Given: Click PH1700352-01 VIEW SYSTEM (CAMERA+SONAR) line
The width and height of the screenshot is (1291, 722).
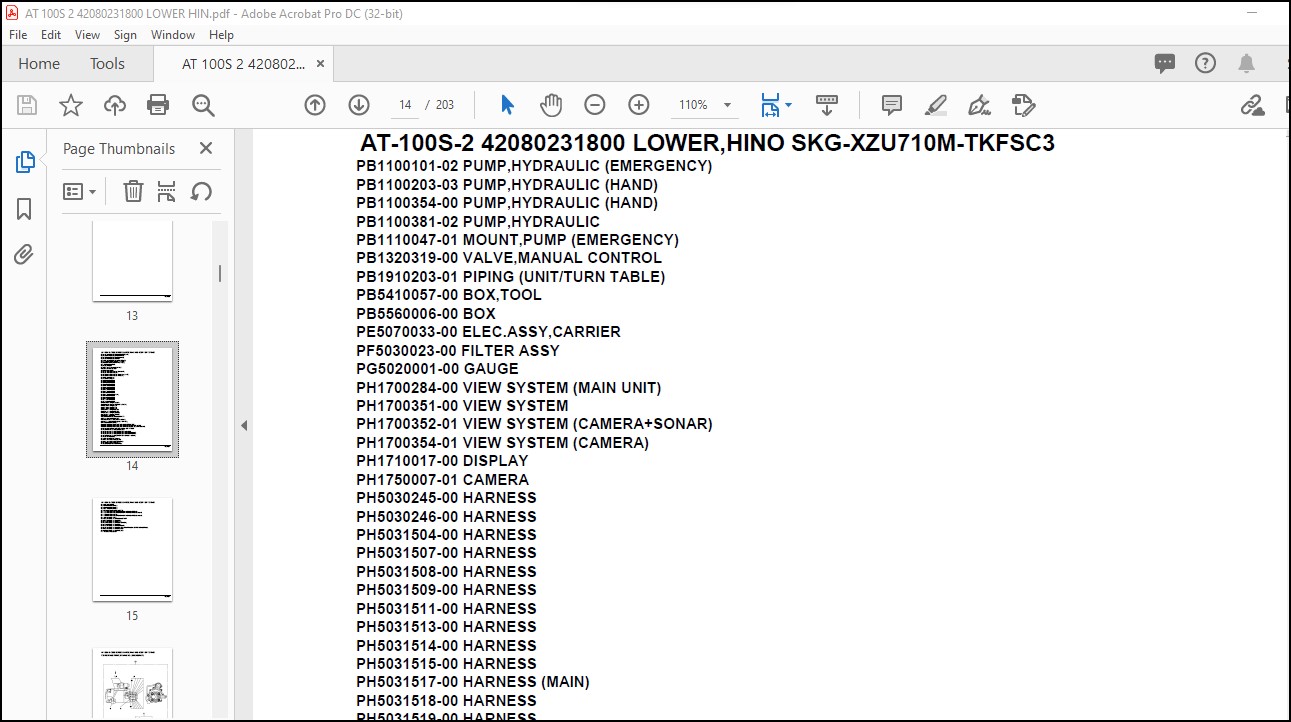Looking at the screenshot, I should 534,424.
